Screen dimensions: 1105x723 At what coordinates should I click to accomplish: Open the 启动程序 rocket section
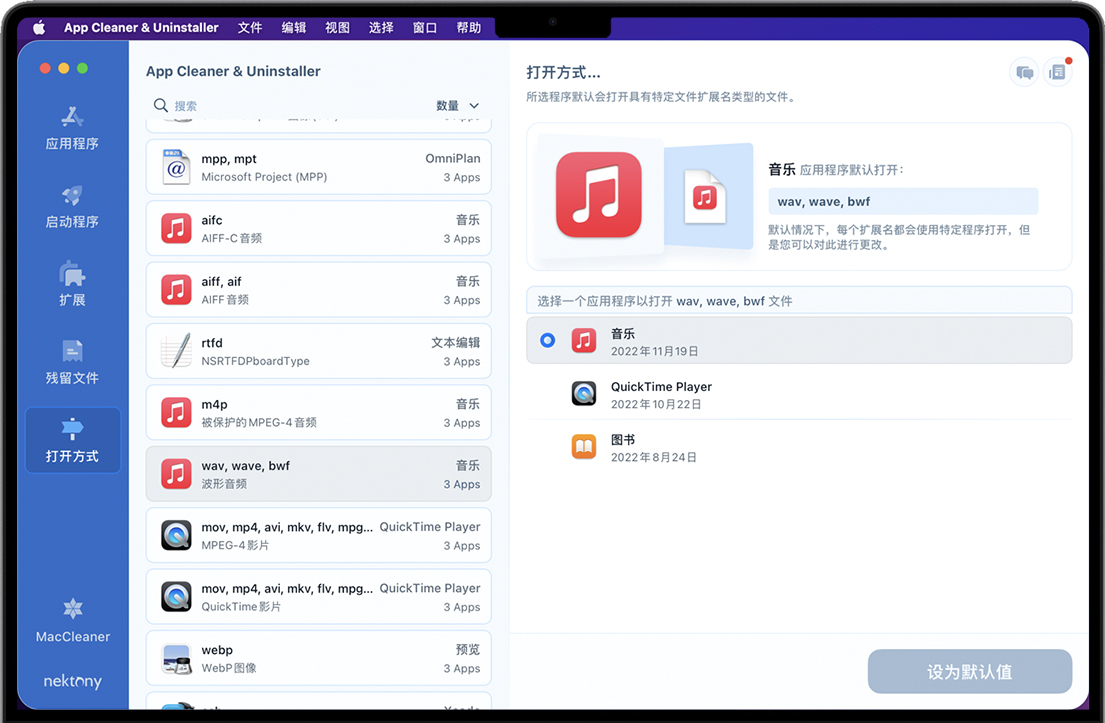72,206
